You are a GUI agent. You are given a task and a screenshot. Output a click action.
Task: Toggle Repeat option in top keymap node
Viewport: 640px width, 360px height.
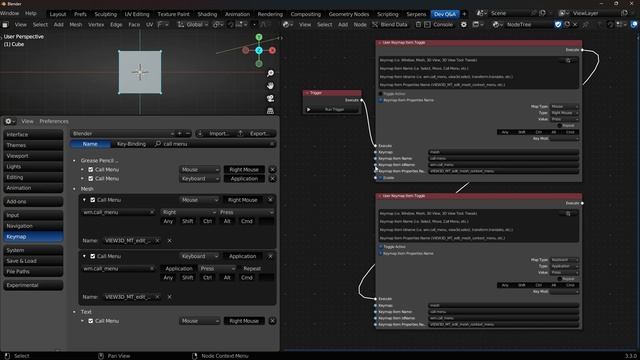[x=560, y=126]
